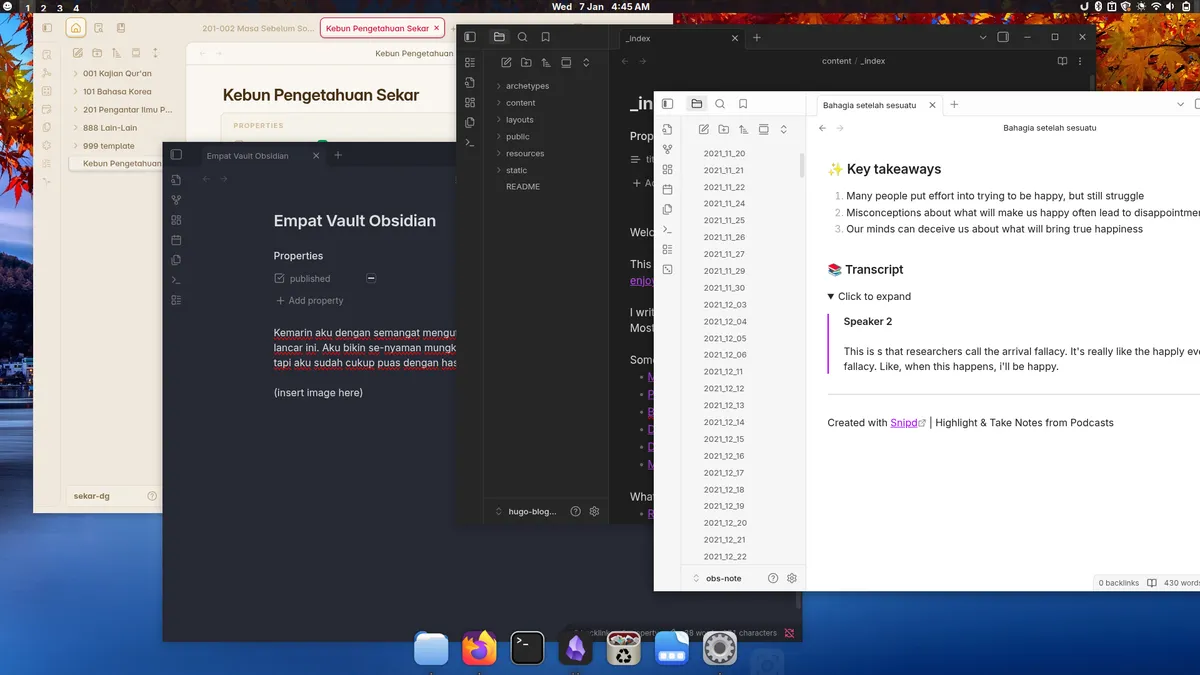This screenshot has width=1200, height=675.
Task: Switch to the 201-002 Masa Sebelum tab
Action: [x=257, y=28]
